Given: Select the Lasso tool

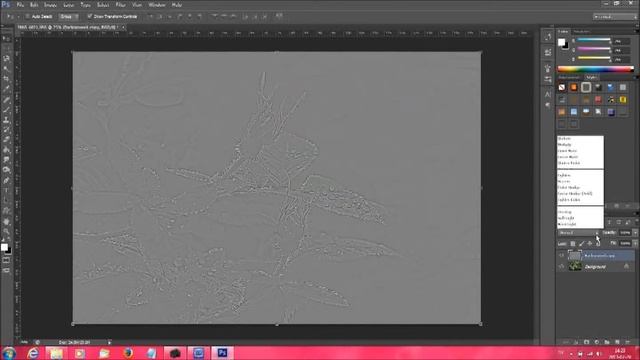Looking at the screenshot, I should point(6,59).
